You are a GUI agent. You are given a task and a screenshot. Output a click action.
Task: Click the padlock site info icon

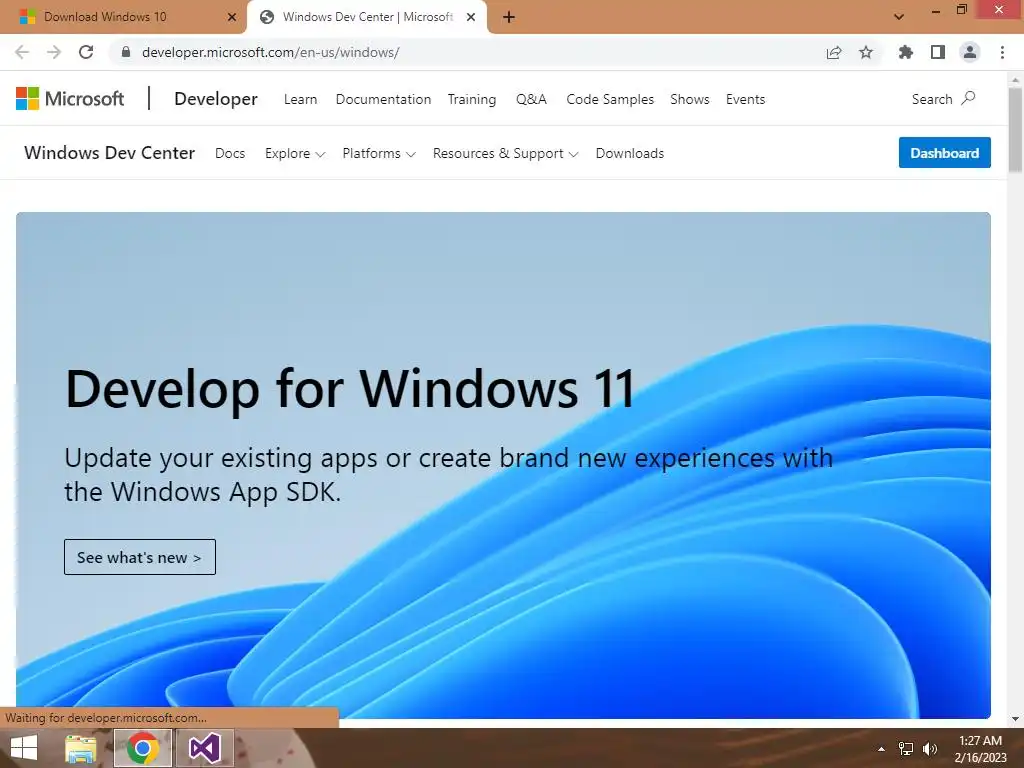pyautogui.click(x=126, y=52)
